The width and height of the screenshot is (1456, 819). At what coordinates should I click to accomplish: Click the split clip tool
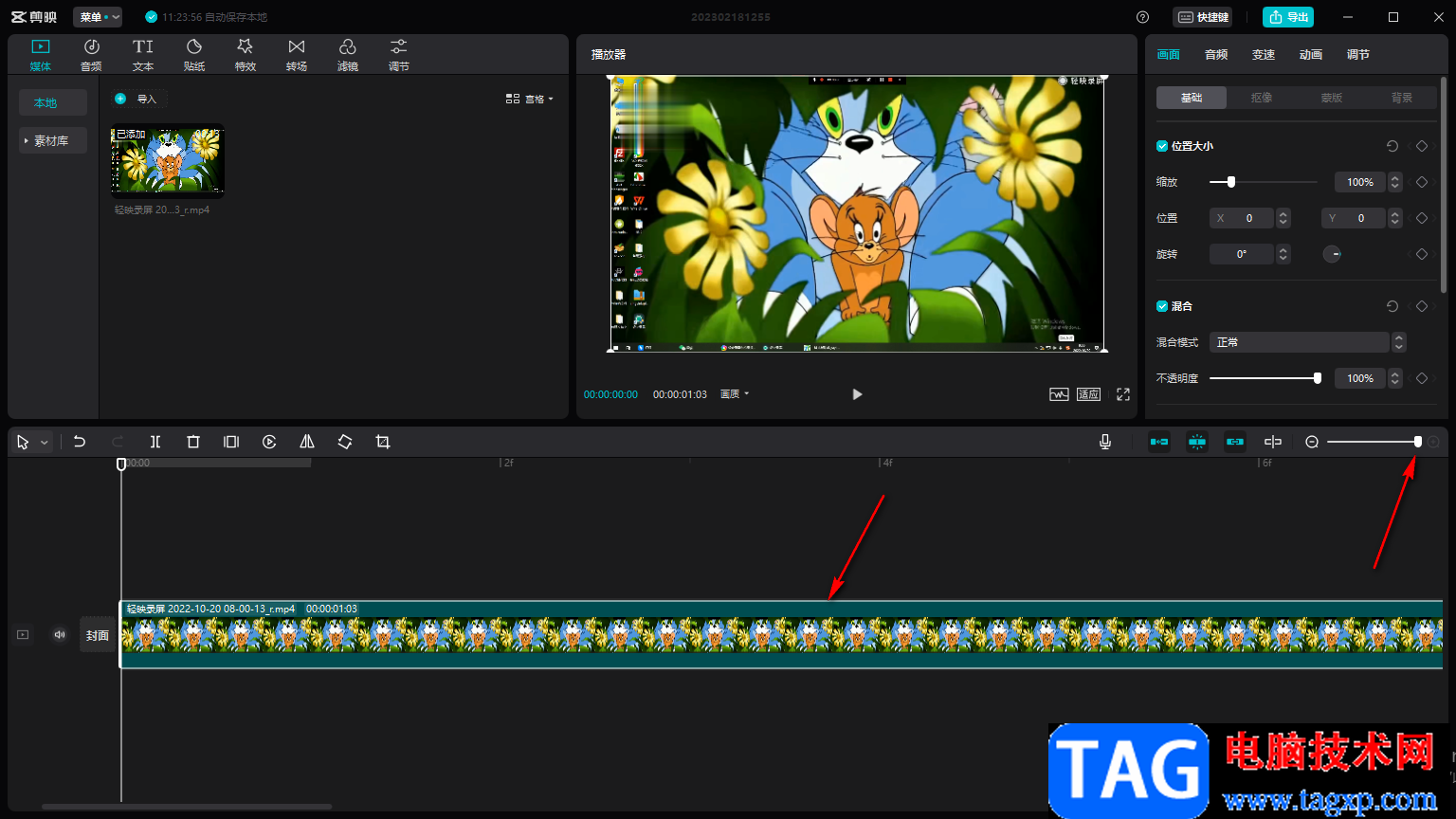coord(155,442)
